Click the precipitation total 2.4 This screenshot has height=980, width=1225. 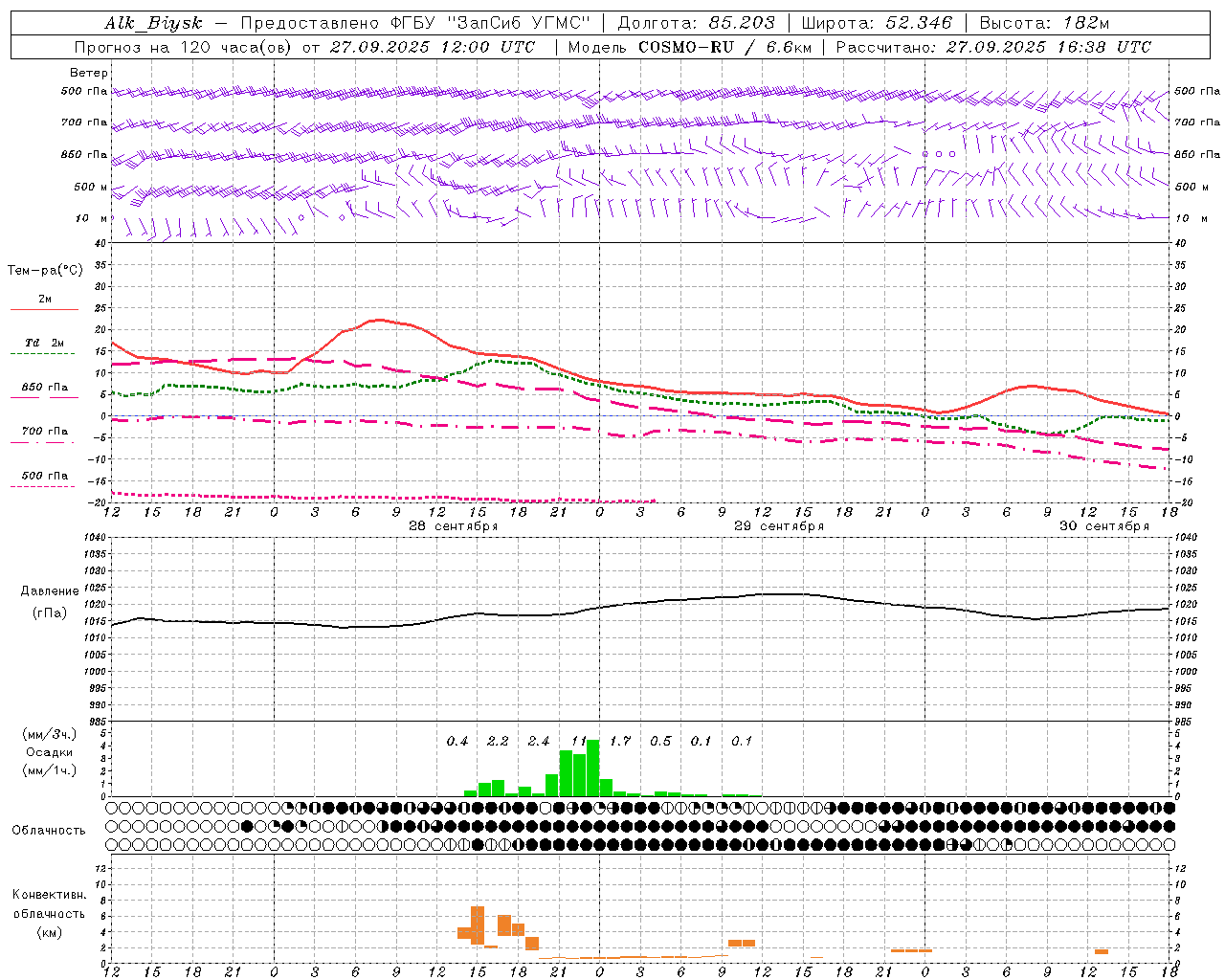(539, 742)
